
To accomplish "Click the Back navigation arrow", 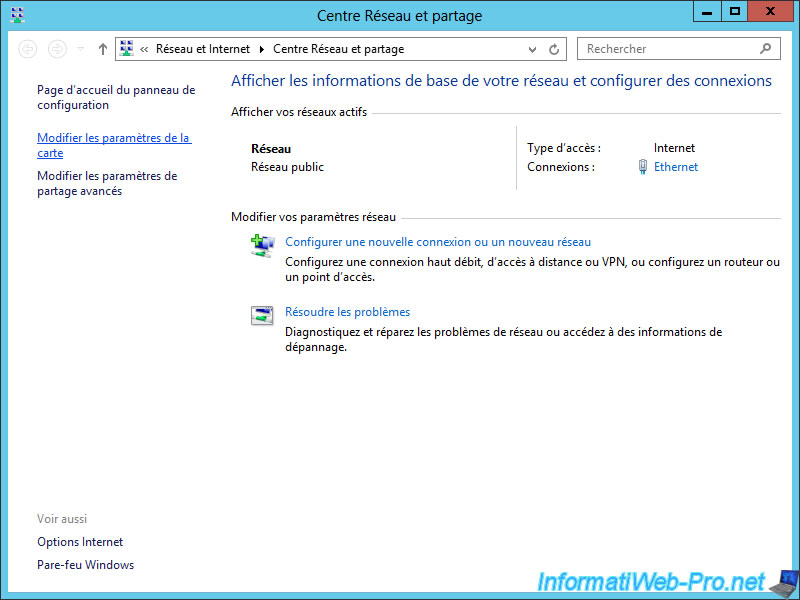I will (28, 49).
